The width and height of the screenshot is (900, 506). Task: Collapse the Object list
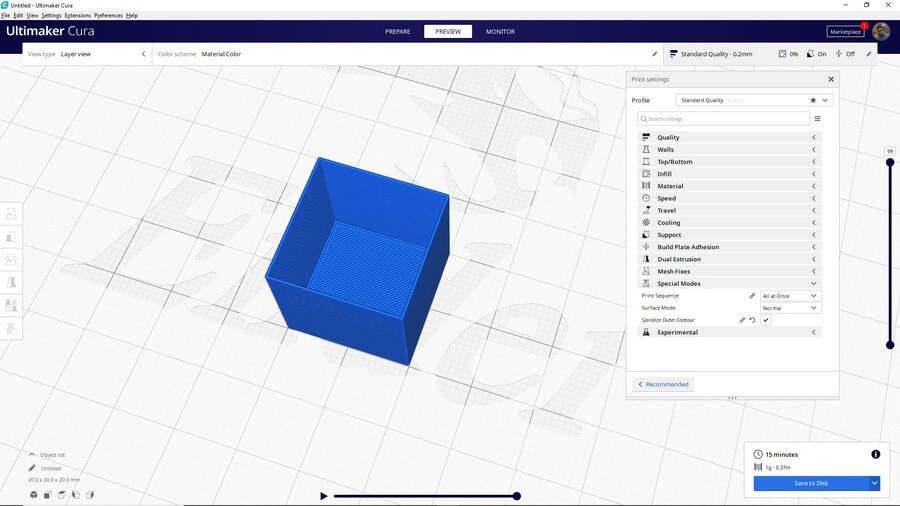pyautogui.click(x=32, y=454)
